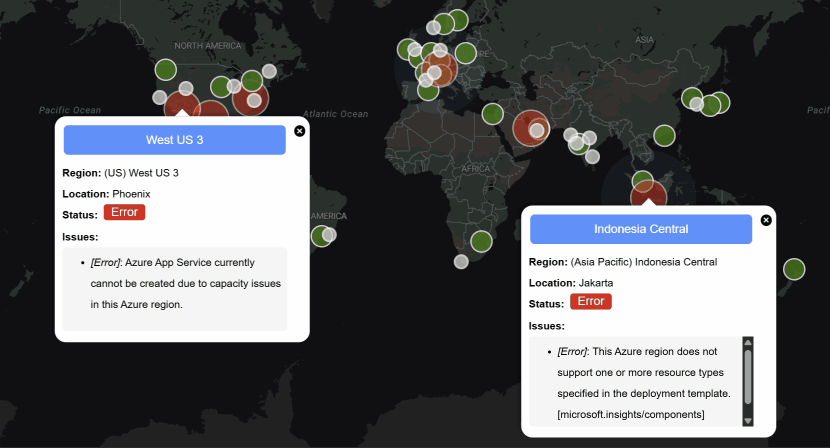Close the West US 3 popup

point(300,131)
